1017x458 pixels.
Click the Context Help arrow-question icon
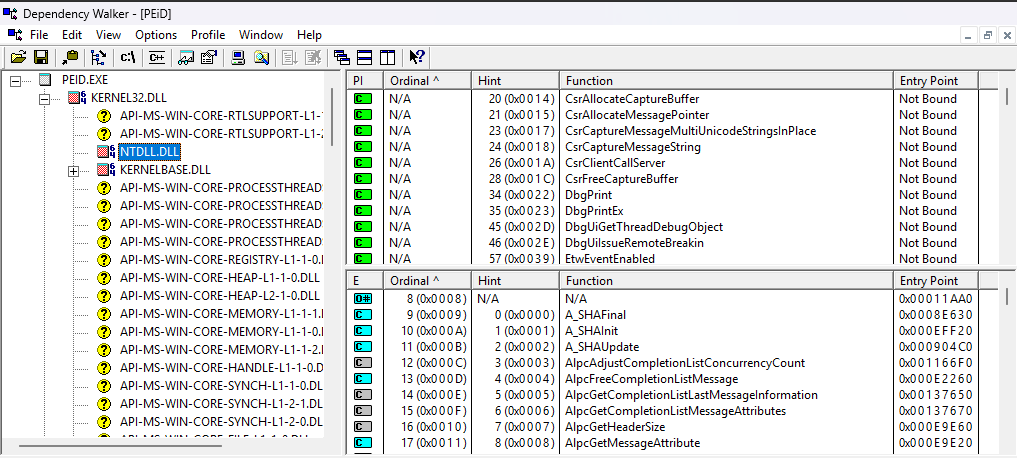pyautogui.click(x=416, y=58)
